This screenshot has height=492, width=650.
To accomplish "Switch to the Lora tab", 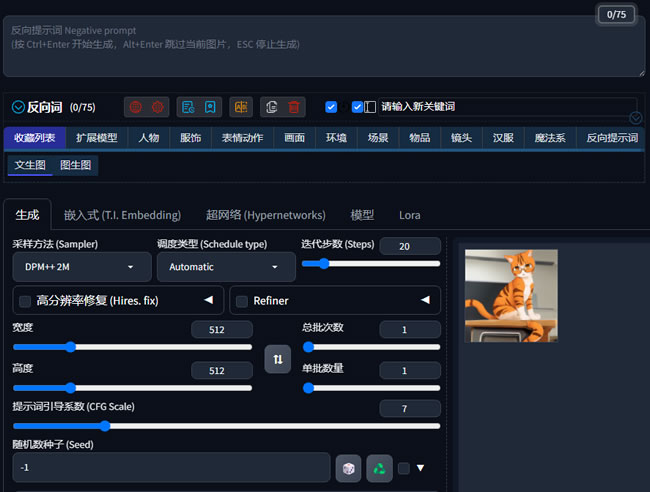I will tap(410, 215).
